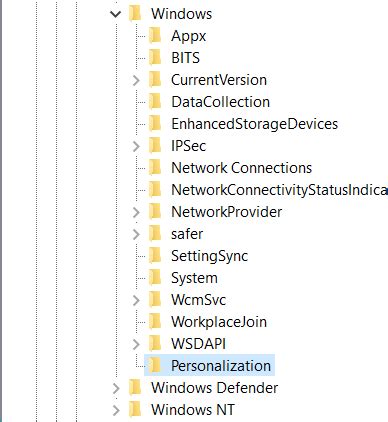Click the Personalization folder icon
This screenshot has width=388, height=422.
pyautogui.click(x=155, y=365)
